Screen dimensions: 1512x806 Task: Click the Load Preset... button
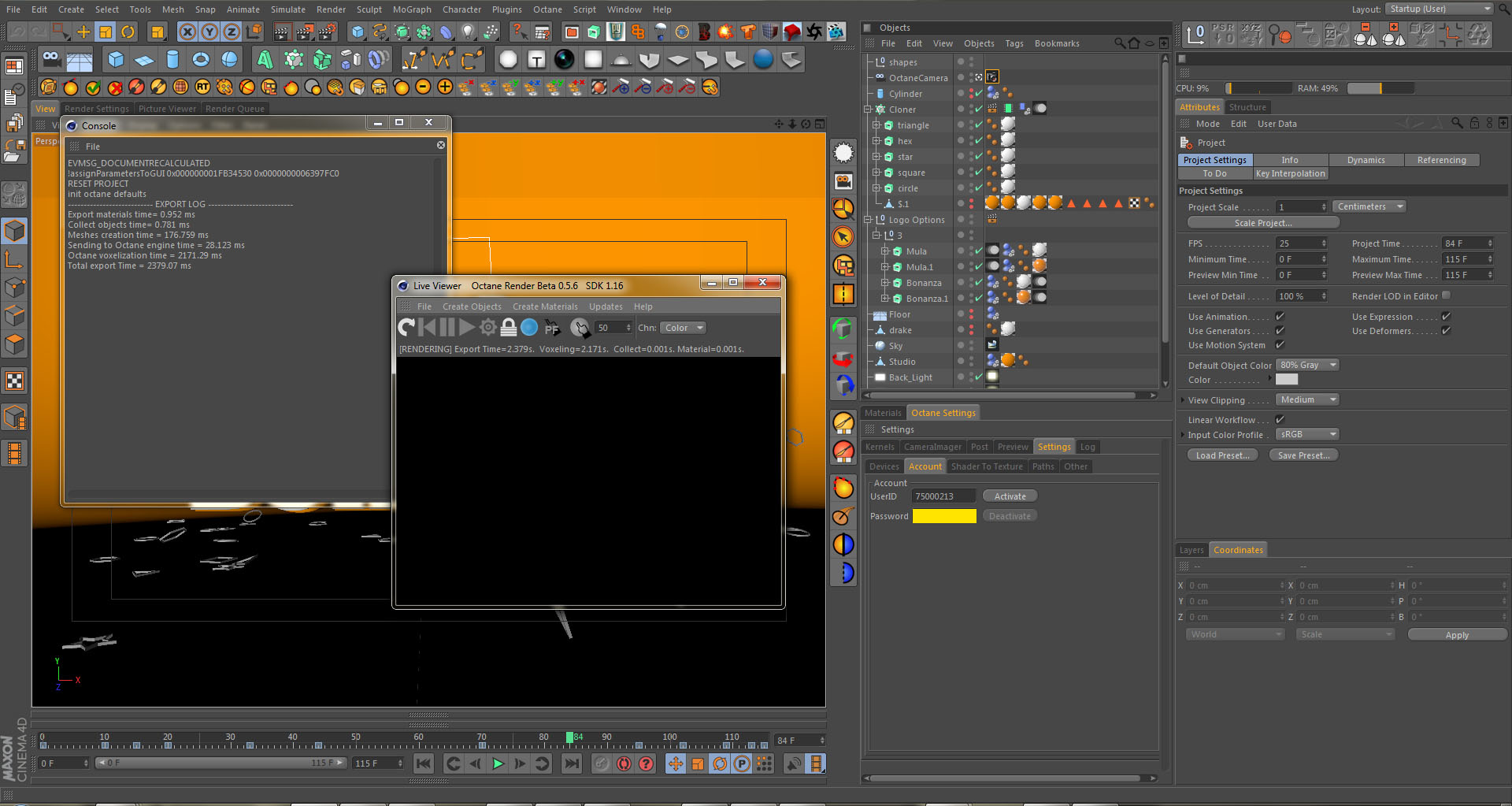1222,455
